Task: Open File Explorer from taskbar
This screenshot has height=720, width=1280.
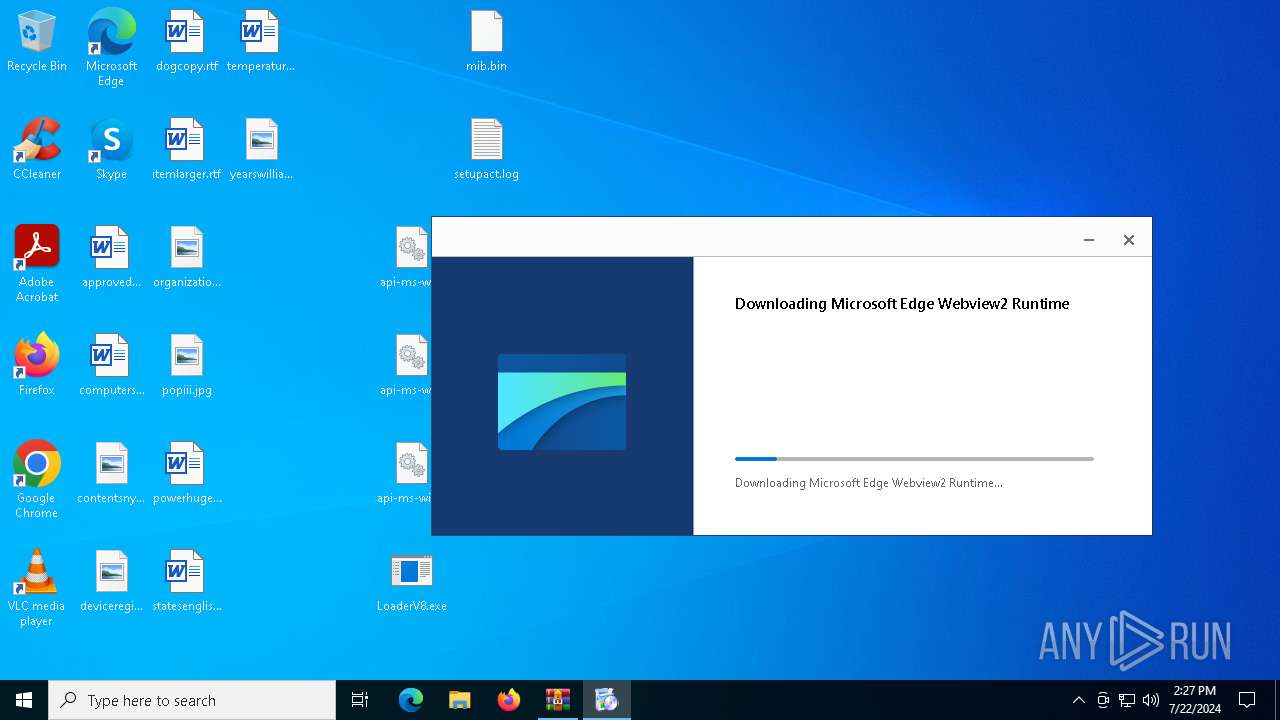Action: click(460, 700)
